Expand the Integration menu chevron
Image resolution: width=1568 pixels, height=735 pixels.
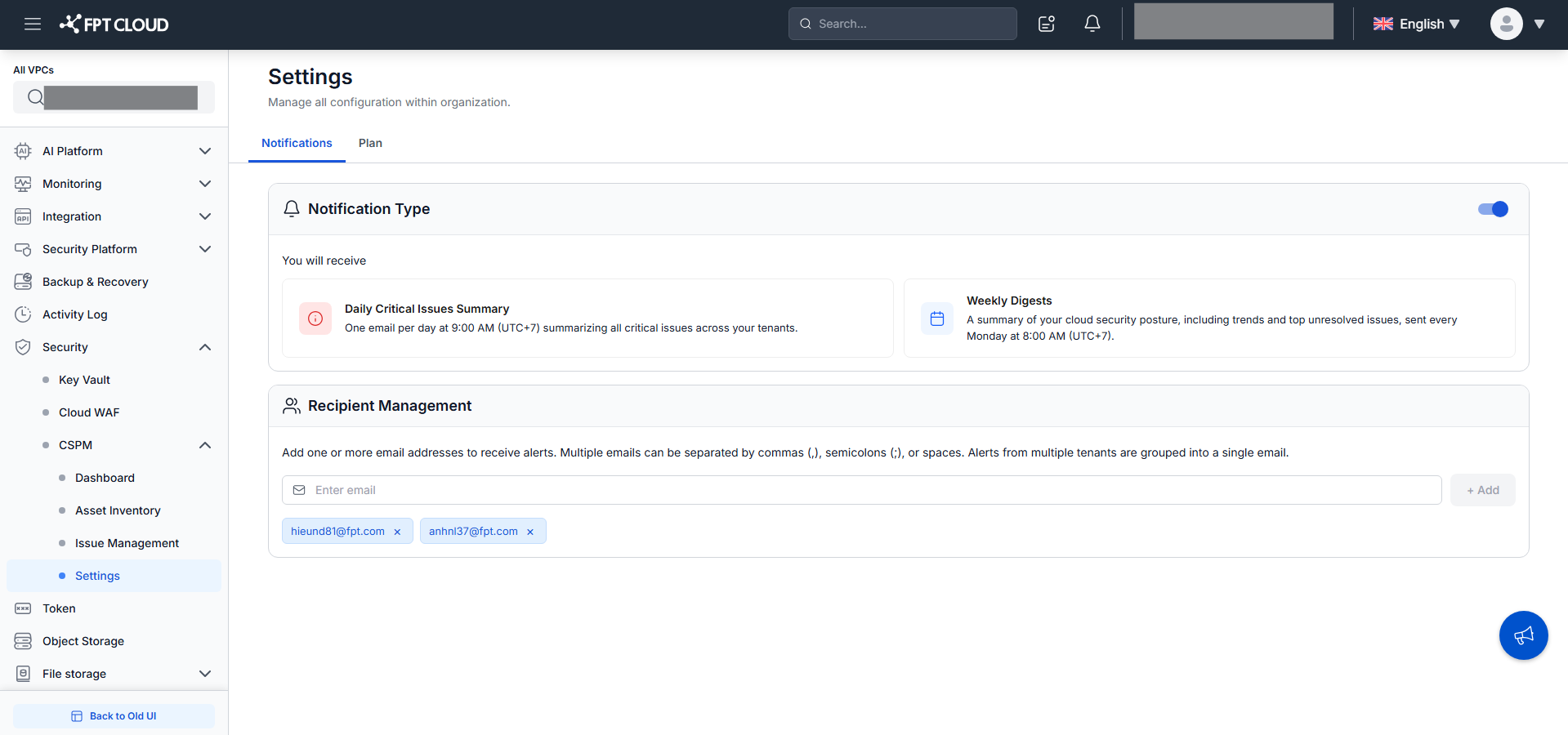[205, 216]
